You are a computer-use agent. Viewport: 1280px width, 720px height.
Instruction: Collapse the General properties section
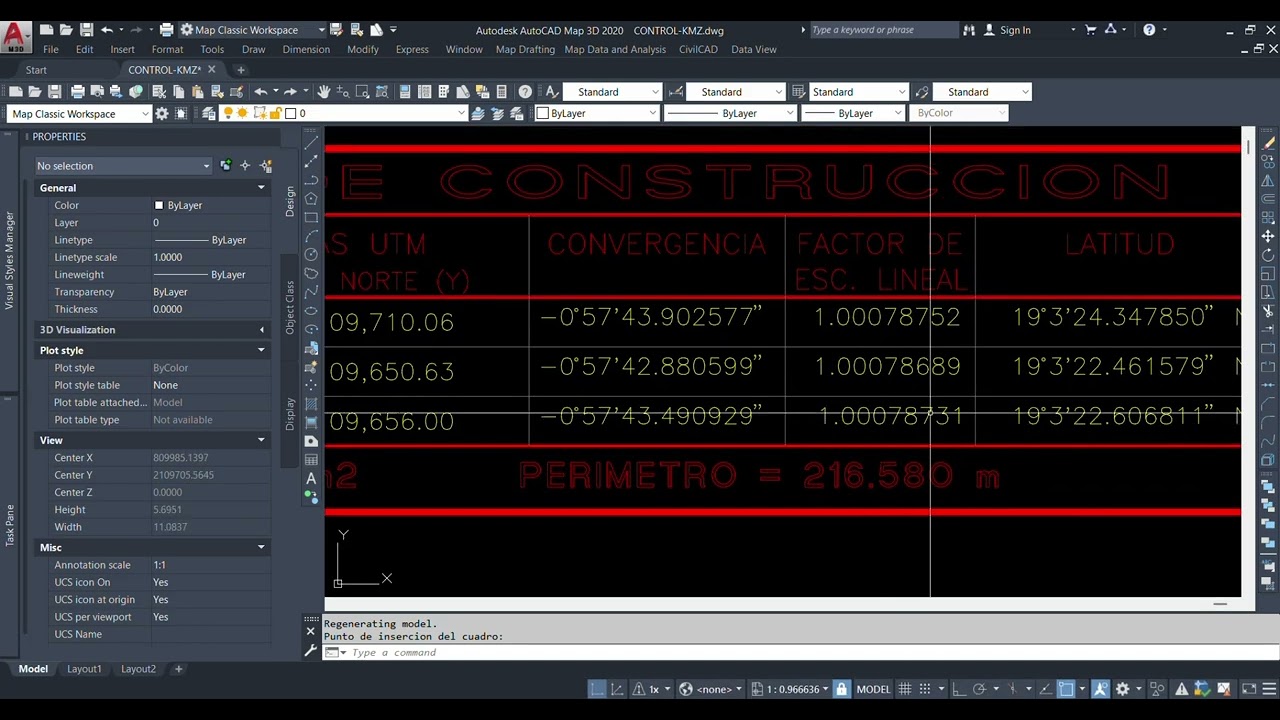click(x=261, y=188)
